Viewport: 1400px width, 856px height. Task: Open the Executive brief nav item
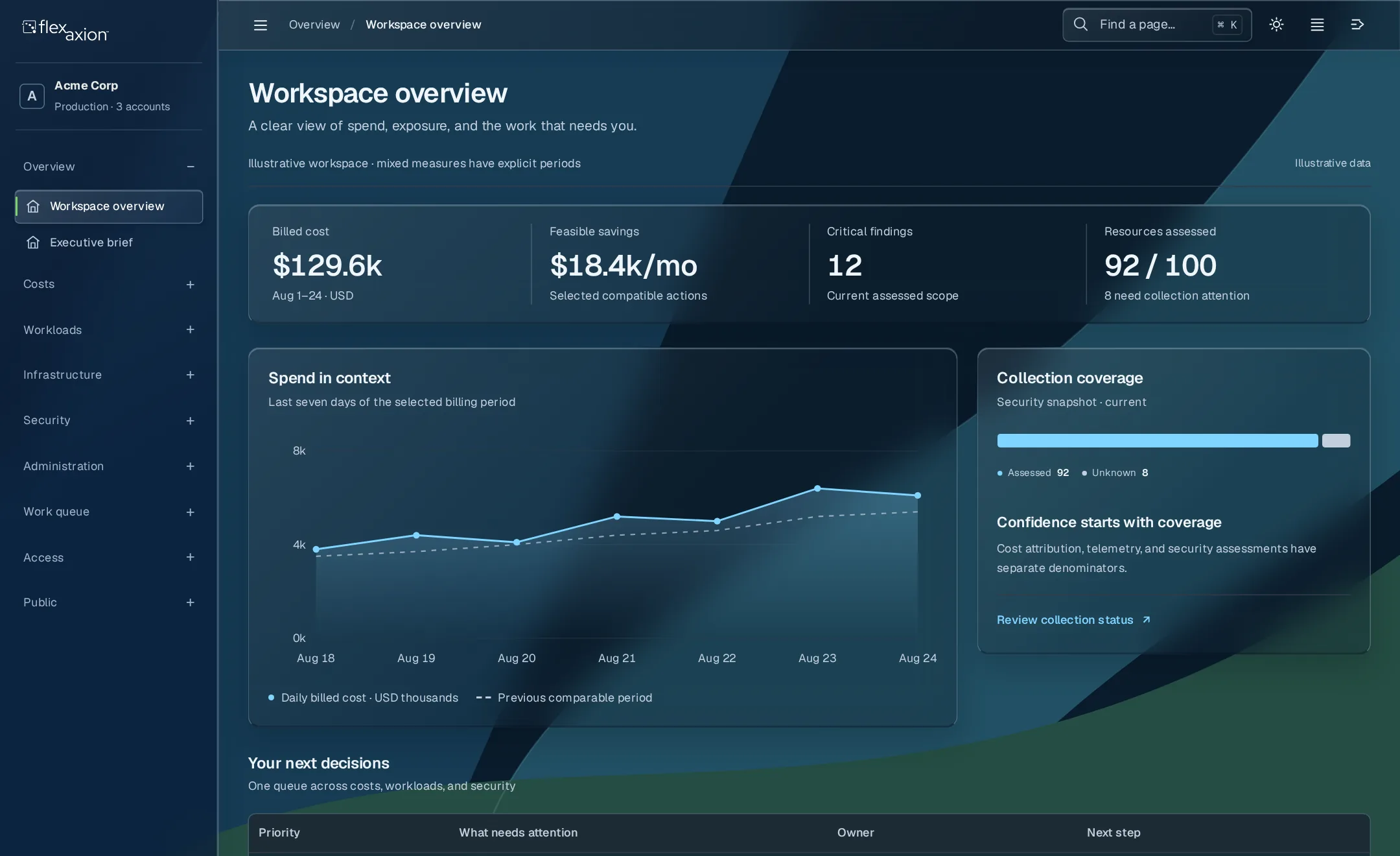109,243
